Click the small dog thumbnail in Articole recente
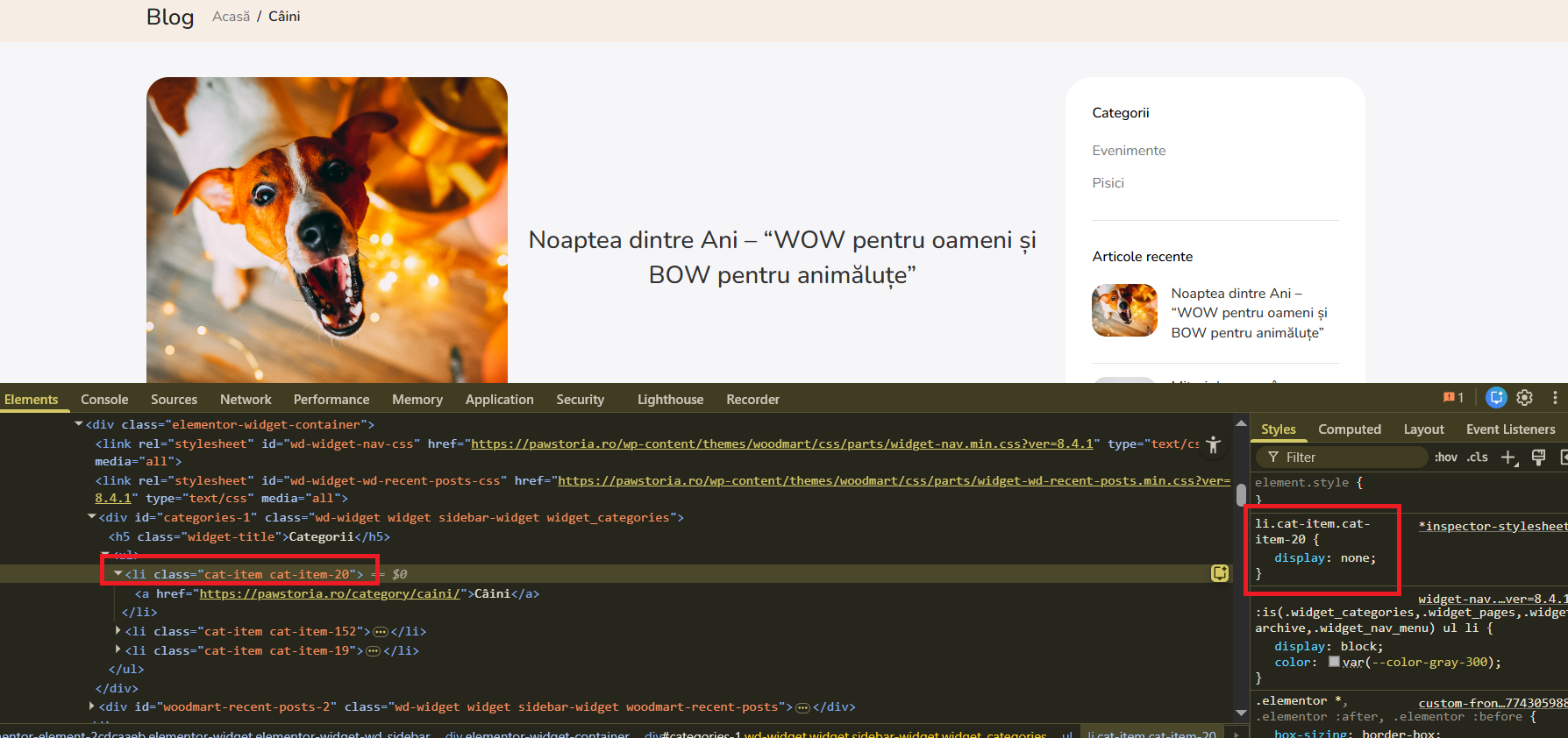 (x=1125, y=310)
